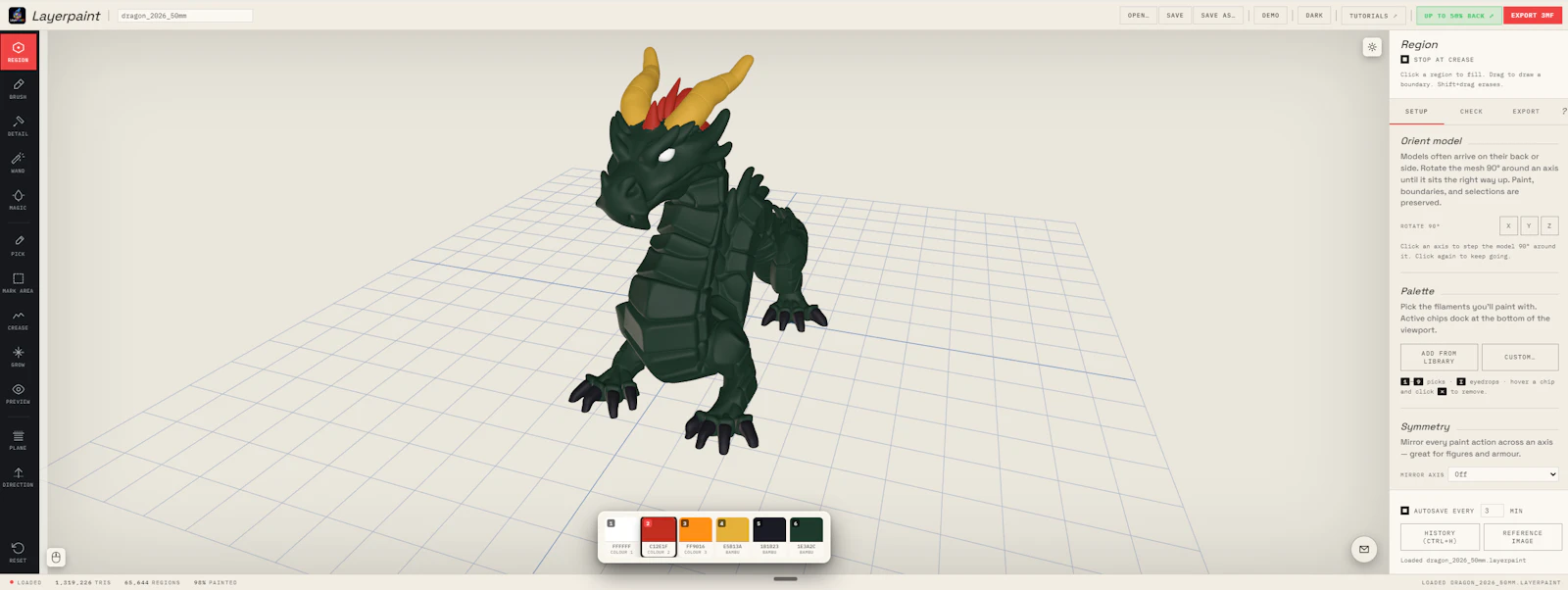Select the Mark Area tool
The height and width of the screenshot is (590, 1568).
(x=18, y=283)
